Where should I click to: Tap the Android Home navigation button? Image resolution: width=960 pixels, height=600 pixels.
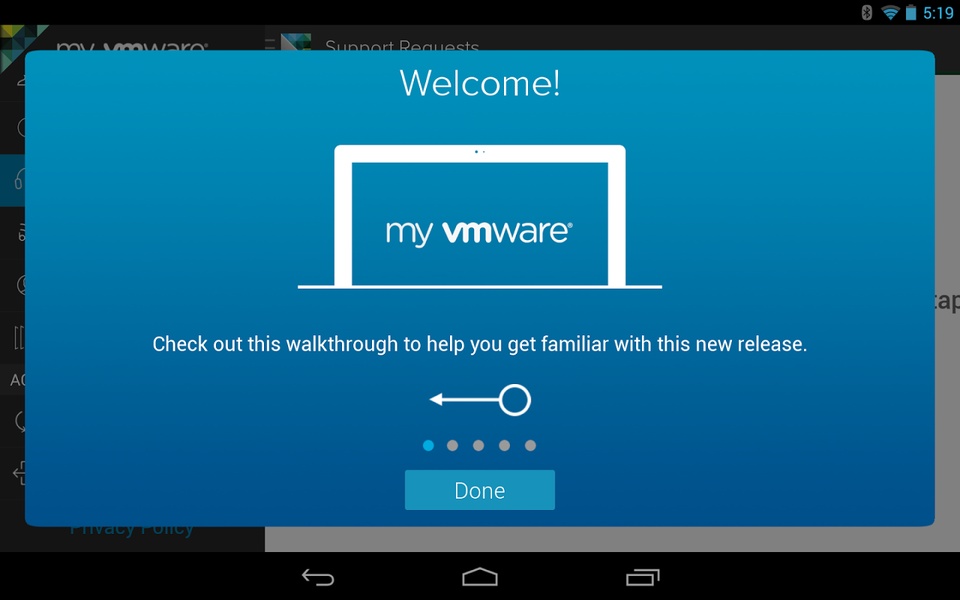[479, 577]
